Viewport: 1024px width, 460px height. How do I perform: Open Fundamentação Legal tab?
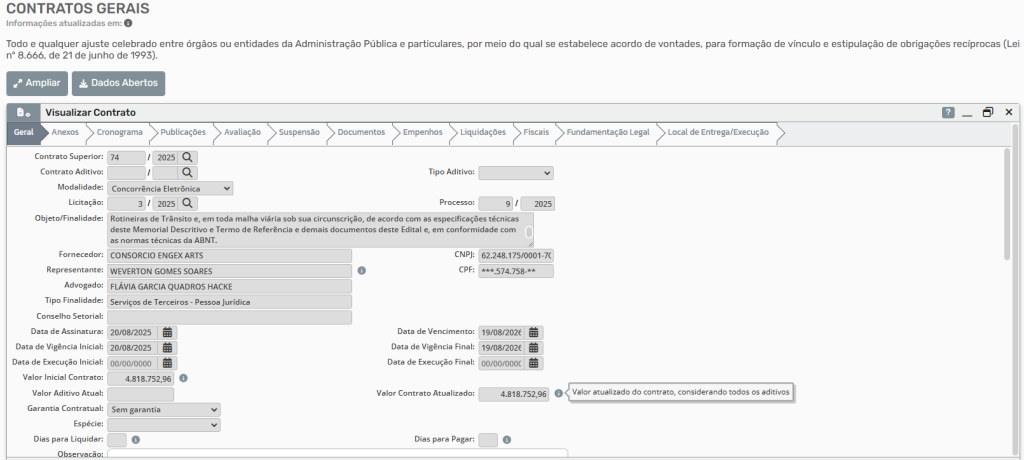(608, 132)
